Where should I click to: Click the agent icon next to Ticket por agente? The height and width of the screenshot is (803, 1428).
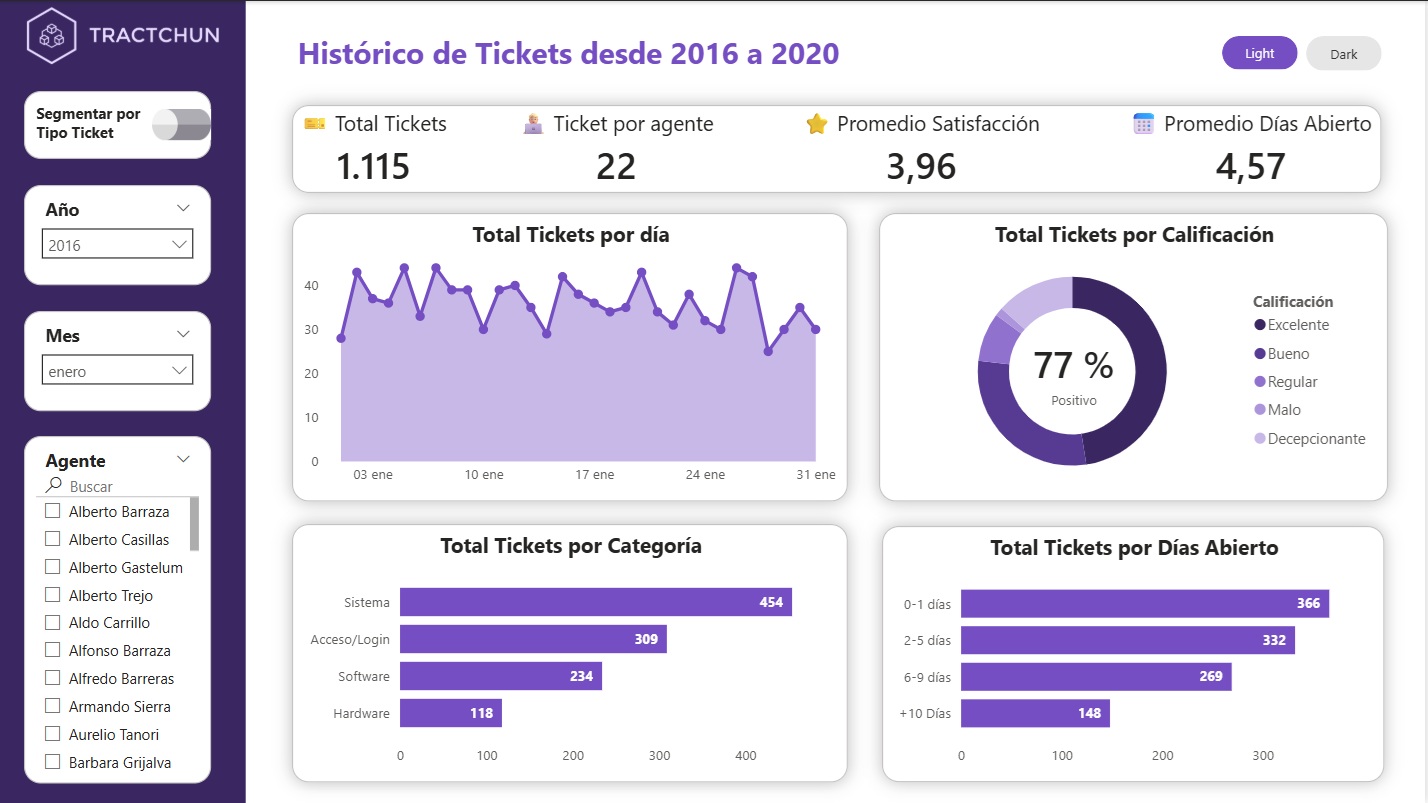point(533,123)
